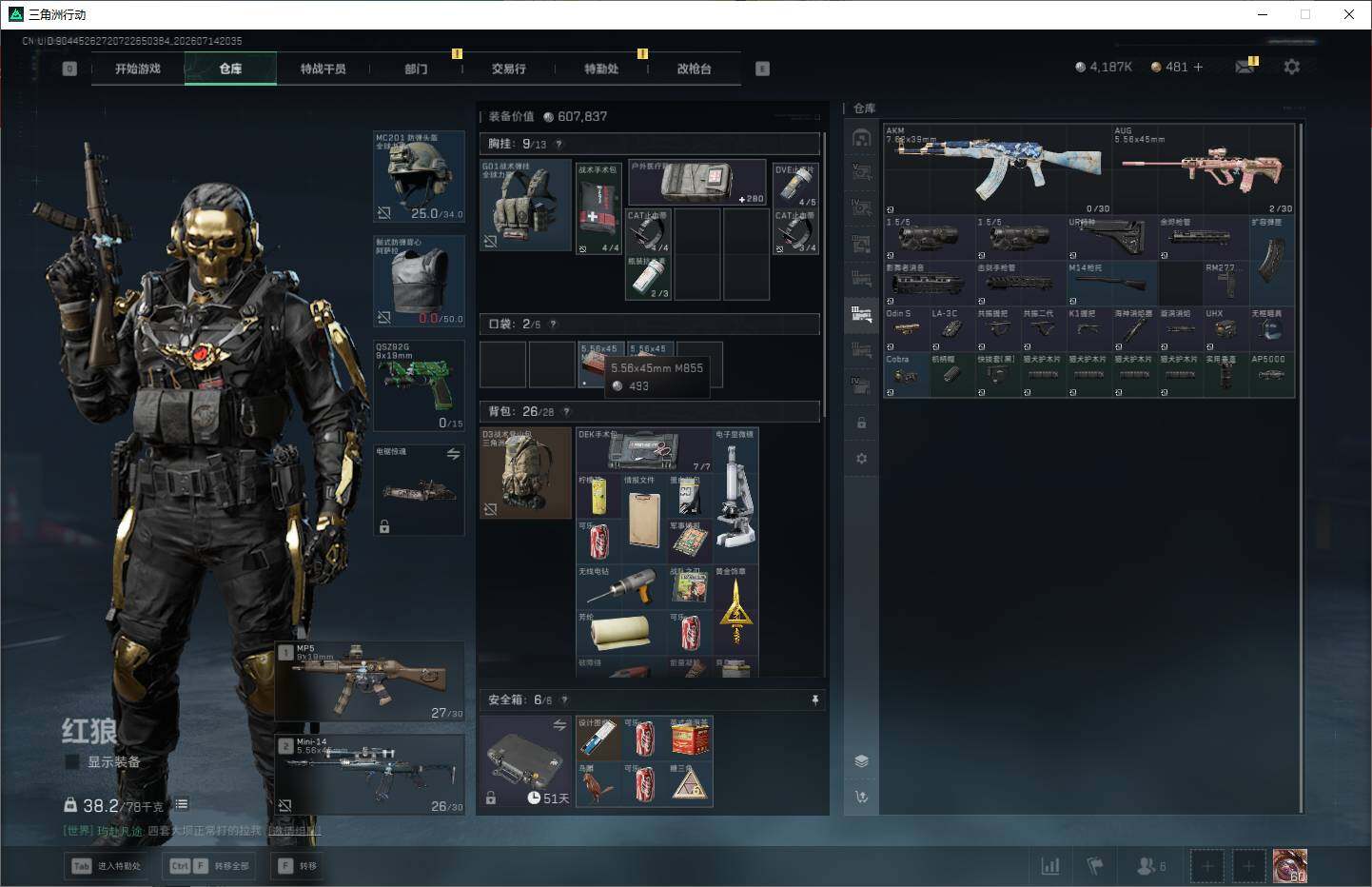
Task: Open the mail envelope icon
Action: click(1244, 67)
